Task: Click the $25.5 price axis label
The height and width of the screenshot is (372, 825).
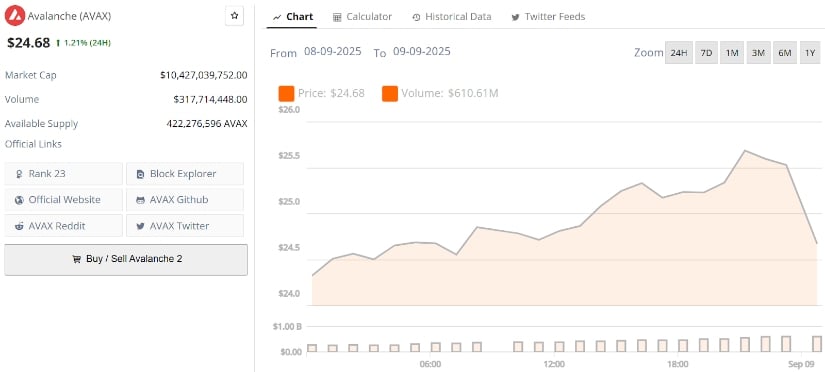Action: tap(289, 156)
